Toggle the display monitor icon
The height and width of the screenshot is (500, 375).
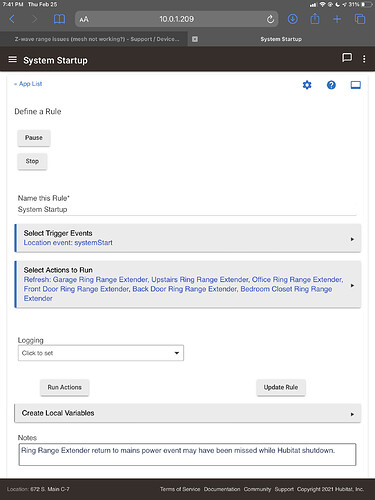point(356,85)
